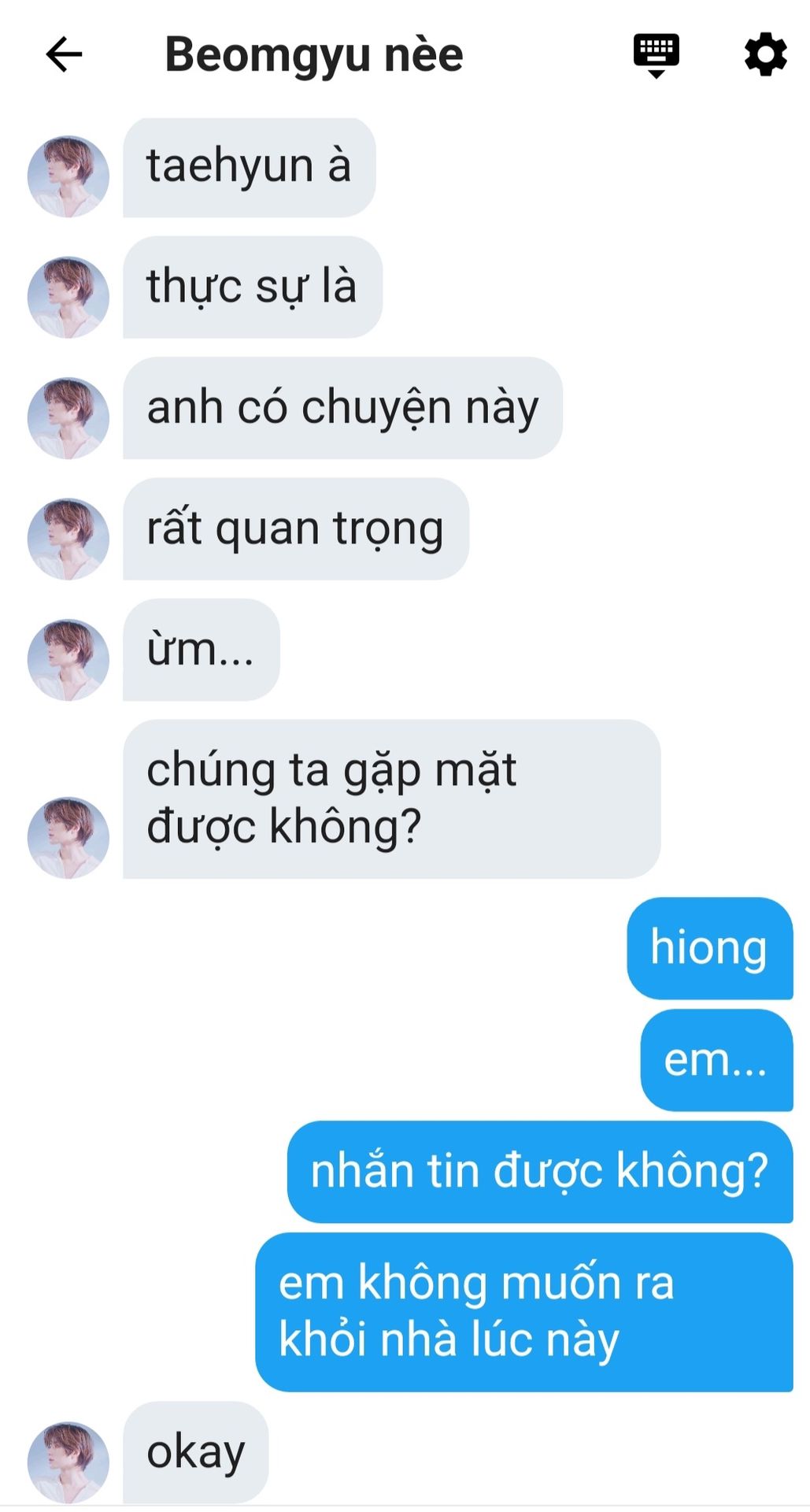810x1512 pixels.
Task: Open the settings gear icon
Action: (765, 54)
